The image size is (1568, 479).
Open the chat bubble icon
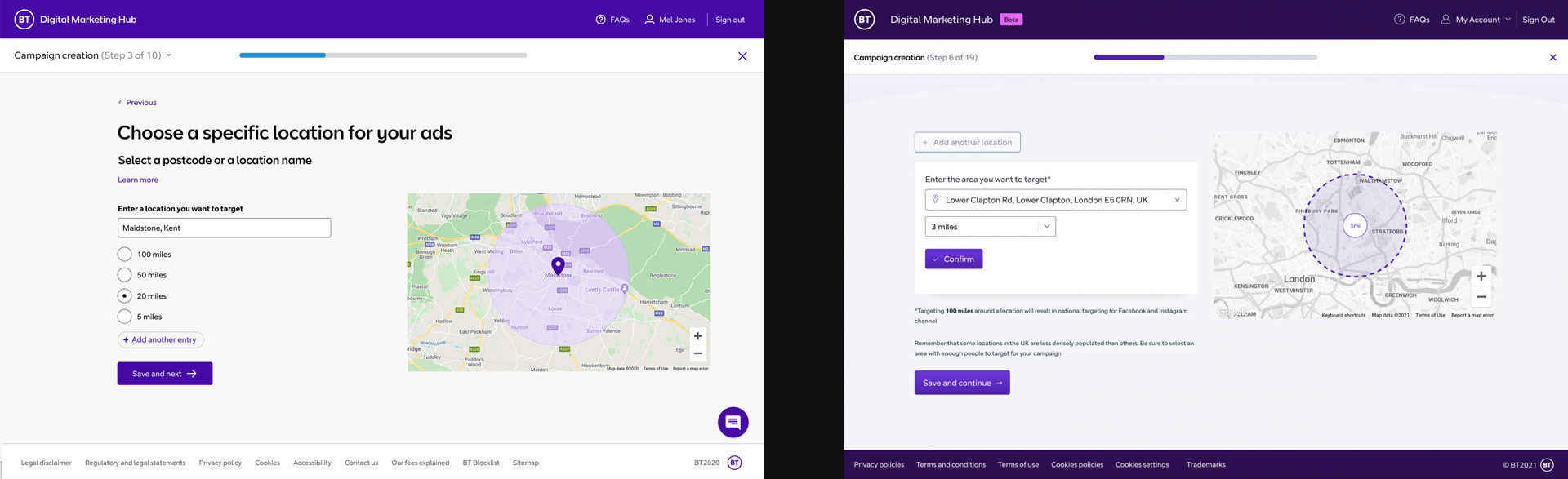click(733, 422)
